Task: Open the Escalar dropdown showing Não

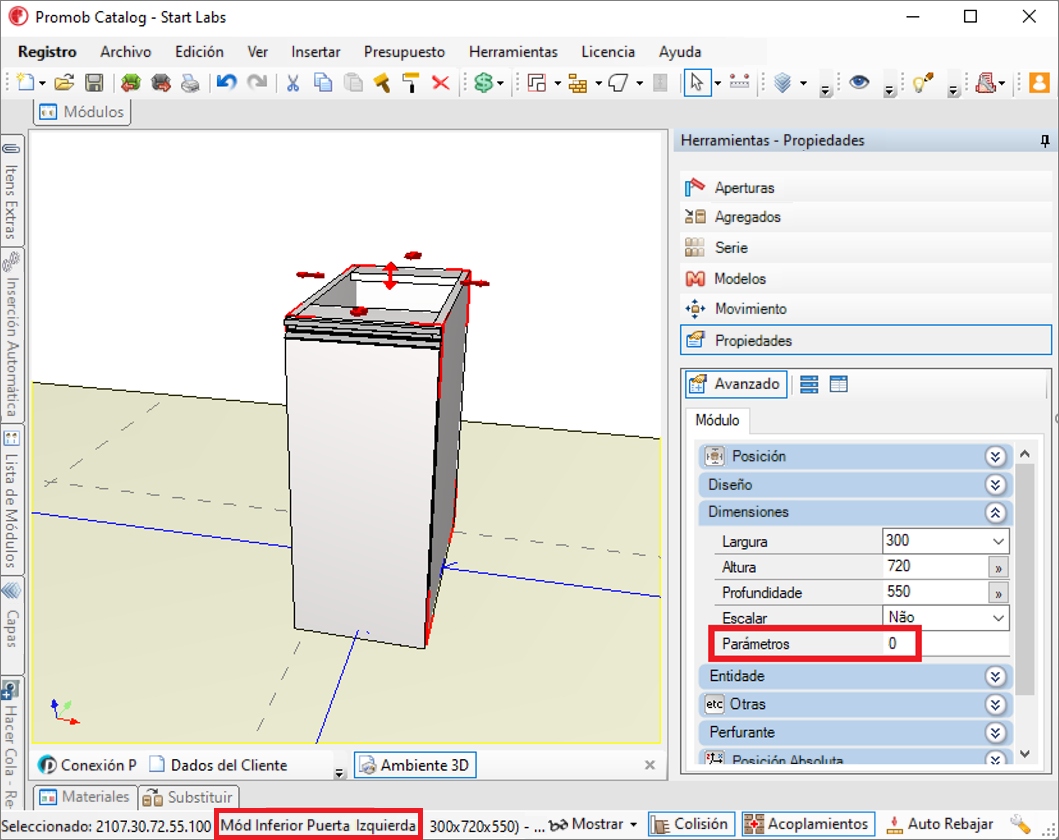Action: click(946, 618)
